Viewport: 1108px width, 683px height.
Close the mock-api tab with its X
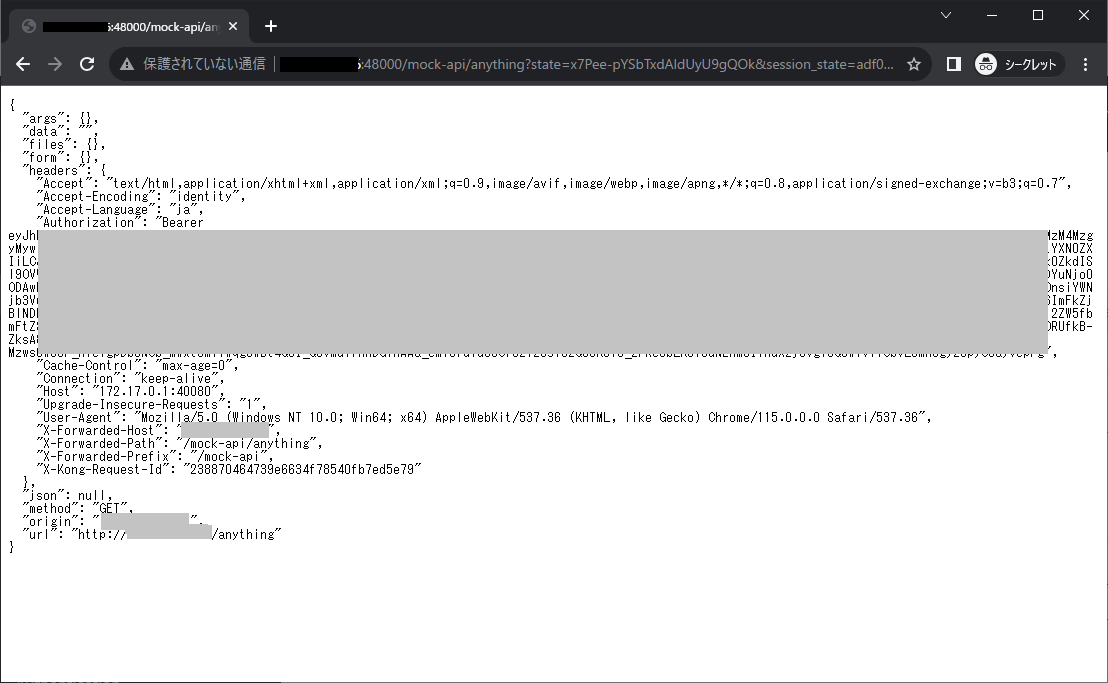[232, 26]
